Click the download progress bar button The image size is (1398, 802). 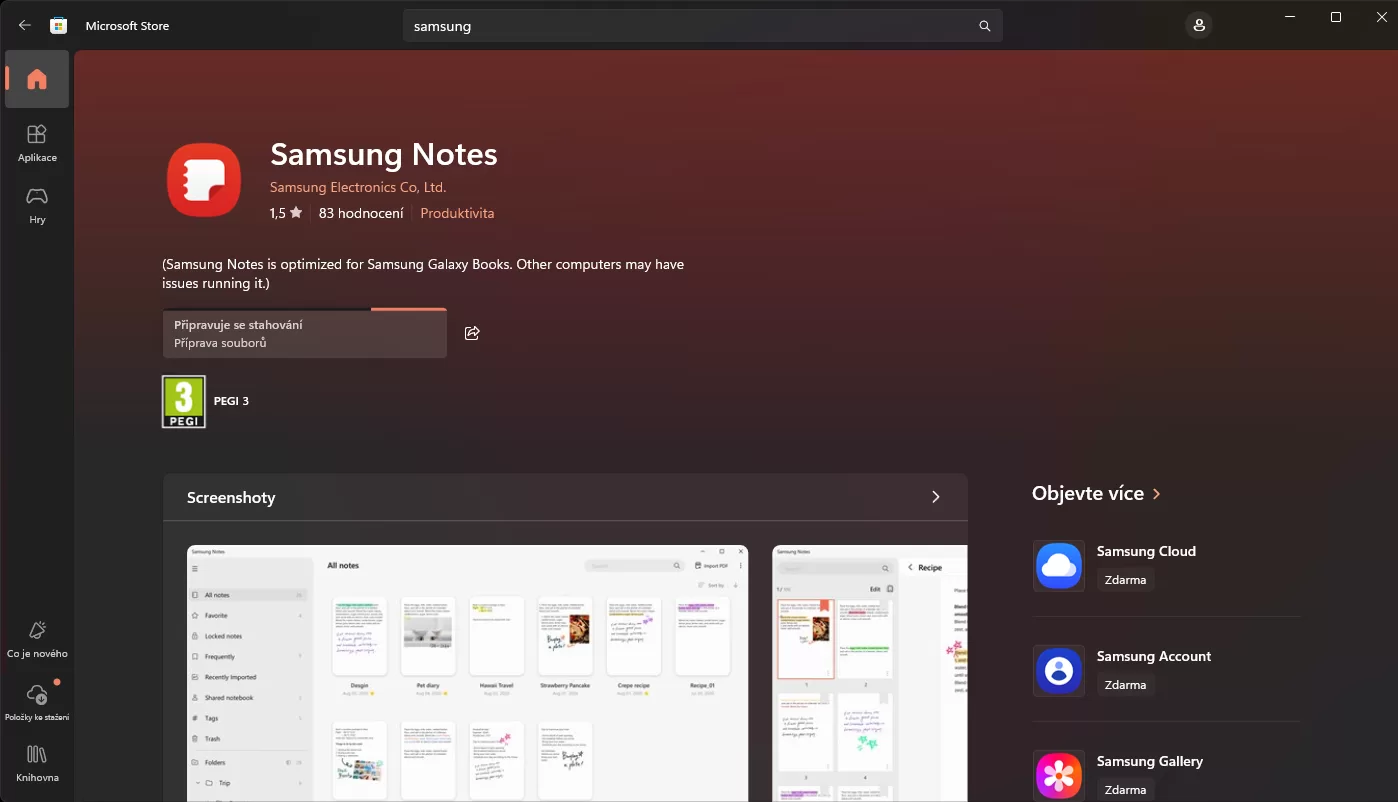point(305,333)
